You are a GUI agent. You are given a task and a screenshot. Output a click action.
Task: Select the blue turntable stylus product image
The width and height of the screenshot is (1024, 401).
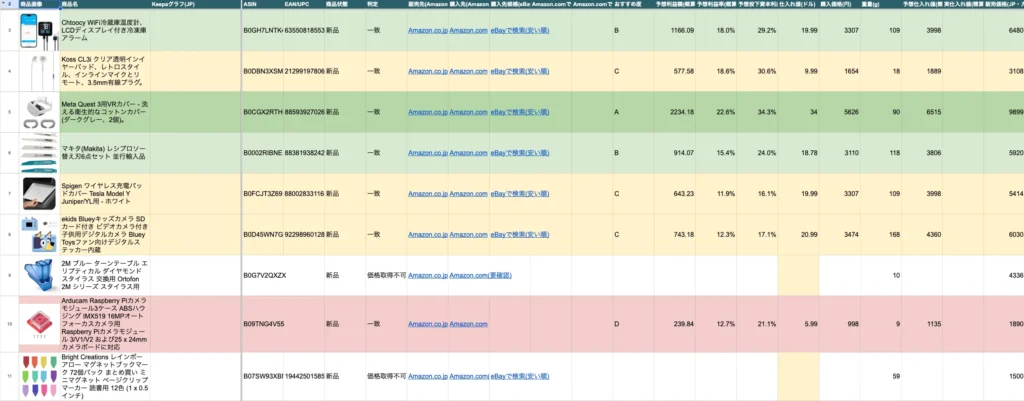[x=39, y=275]
